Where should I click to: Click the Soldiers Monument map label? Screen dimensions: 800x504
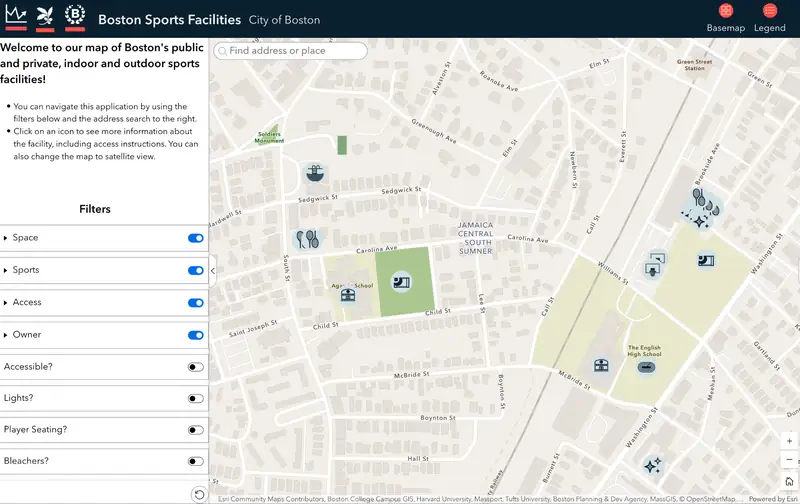pos(269,137)
